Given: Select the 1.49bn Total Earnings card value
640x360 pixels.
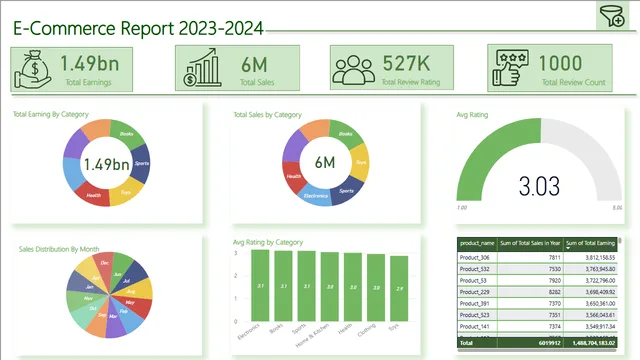Looking at the screenshot, I should coord(89,63).
